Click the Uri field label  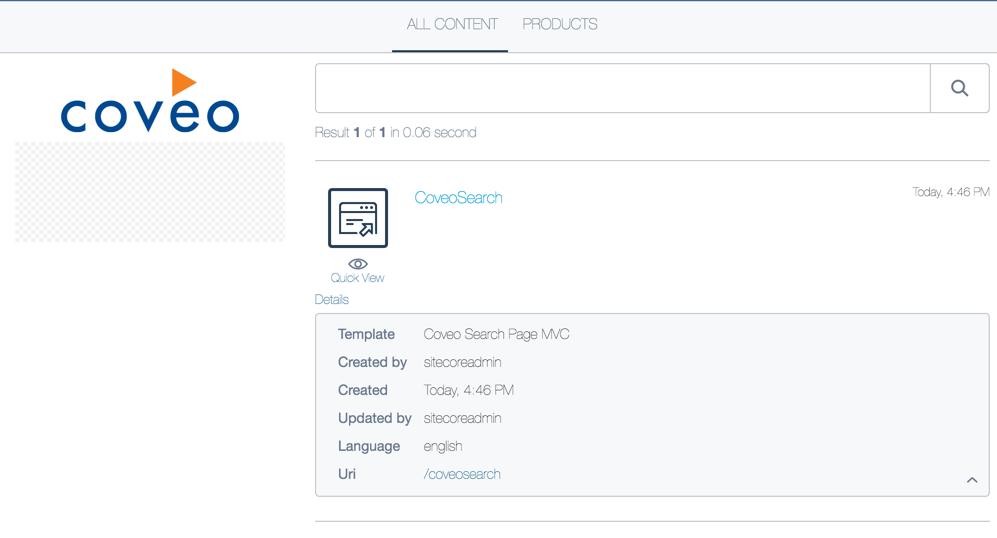(347, 474)
